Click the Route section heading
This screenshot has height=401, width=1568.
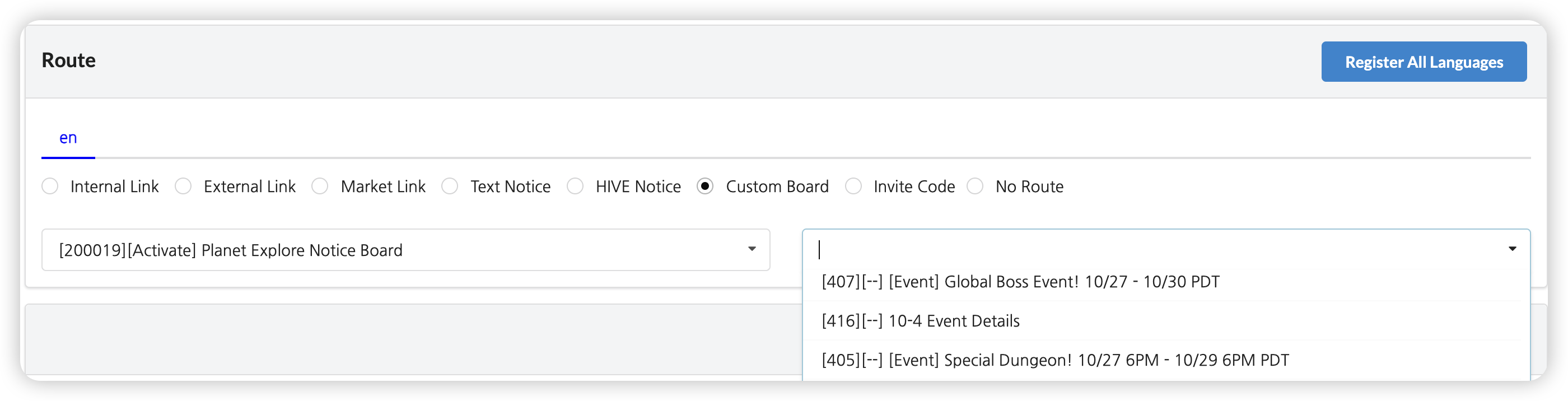click(69, 60)
